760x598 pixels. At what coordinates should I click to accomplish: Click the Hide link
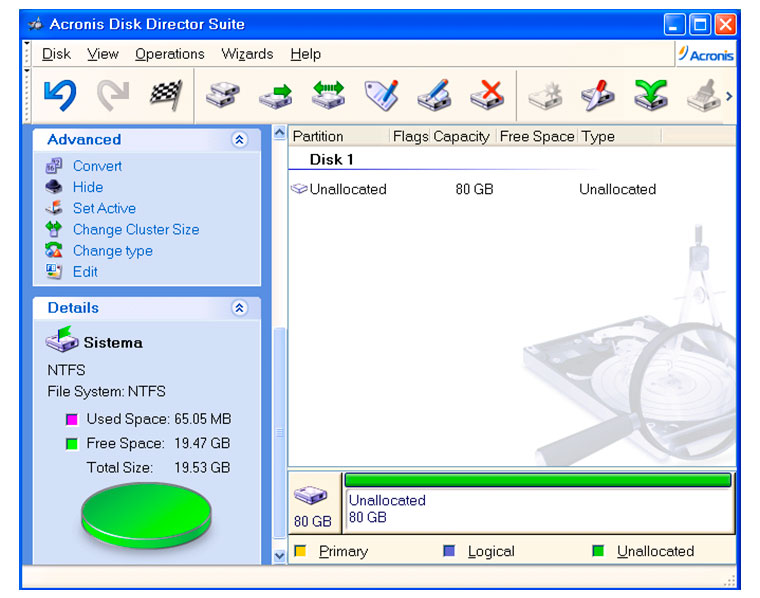click(x=88, y=187)
